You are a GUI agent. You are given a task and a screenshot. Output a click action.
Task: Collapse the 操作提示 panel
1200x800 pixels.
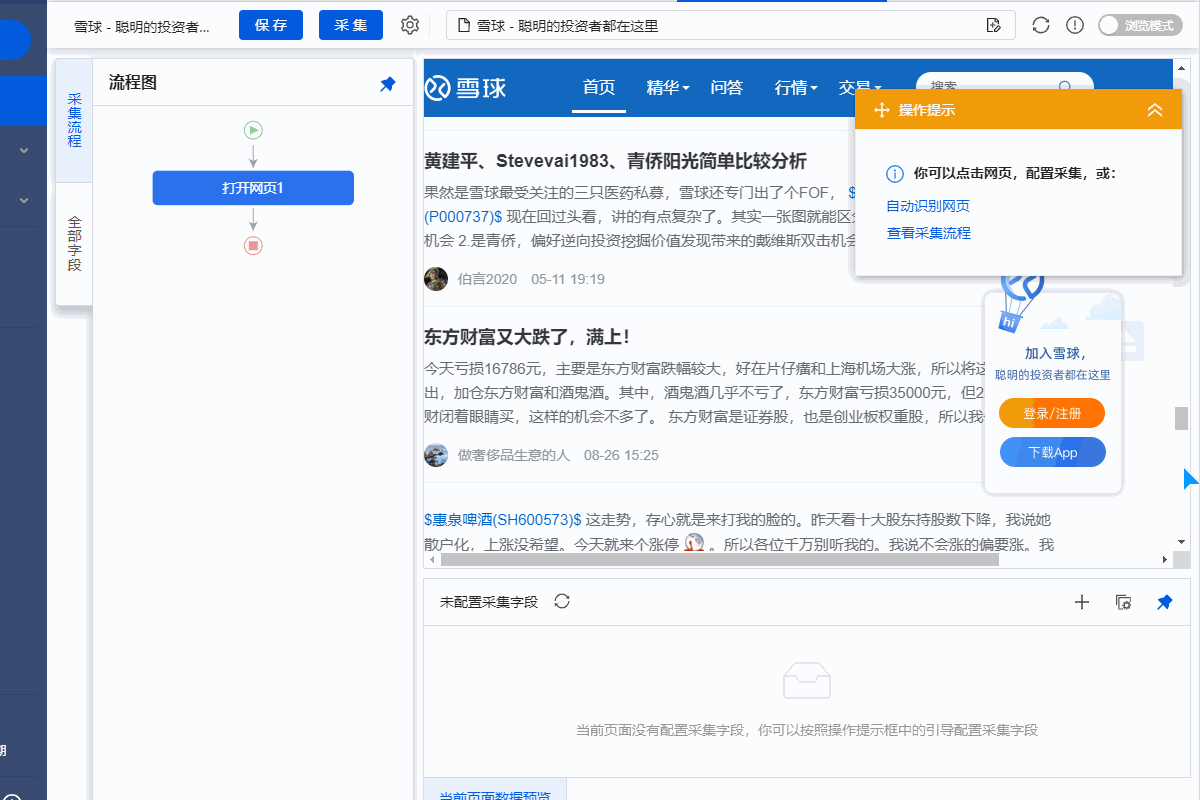(1155, 110)
